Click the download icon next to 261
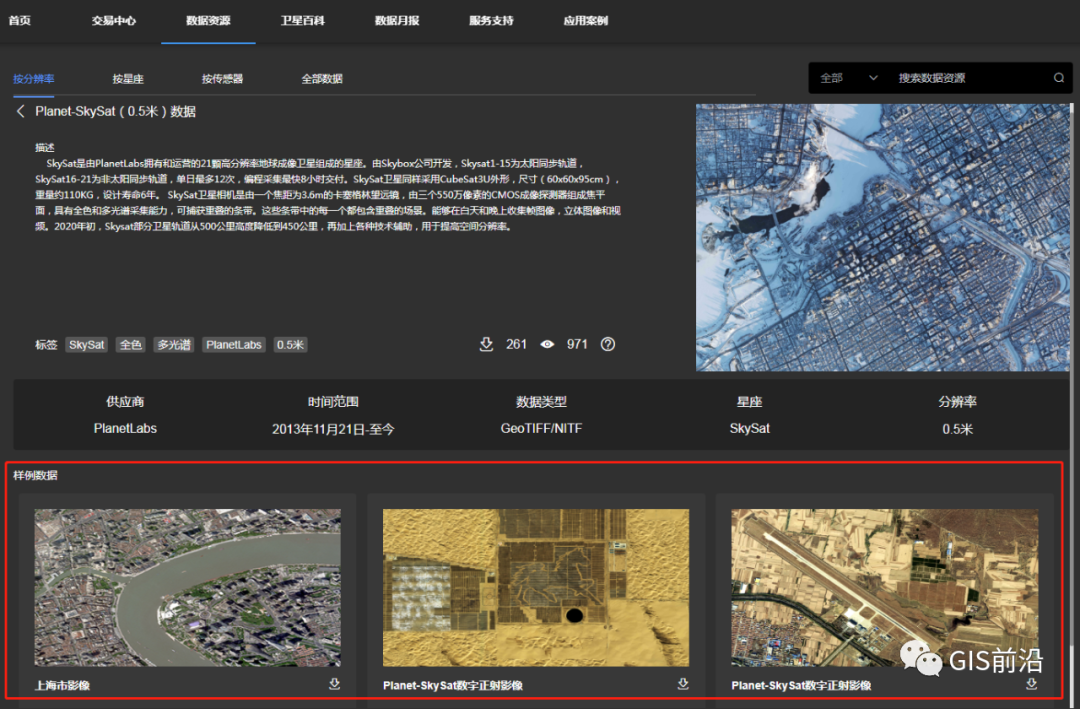Viewport: 1080px width, 709px height. (x=486, y=345)
